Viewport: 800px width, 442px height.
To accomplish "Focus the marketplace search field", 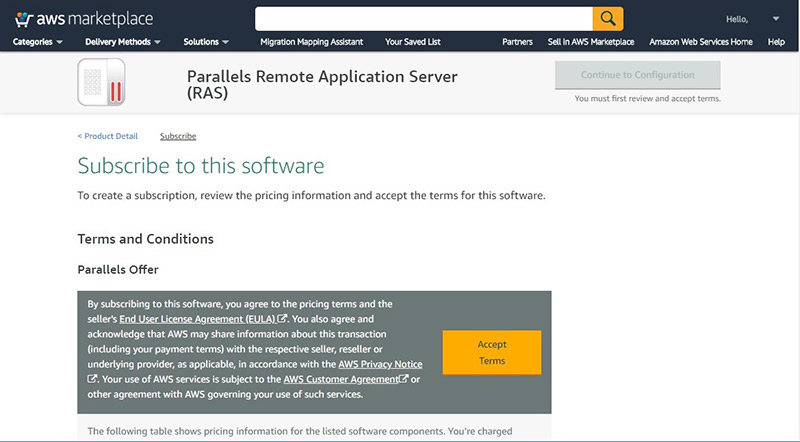I will click(424, 19).
